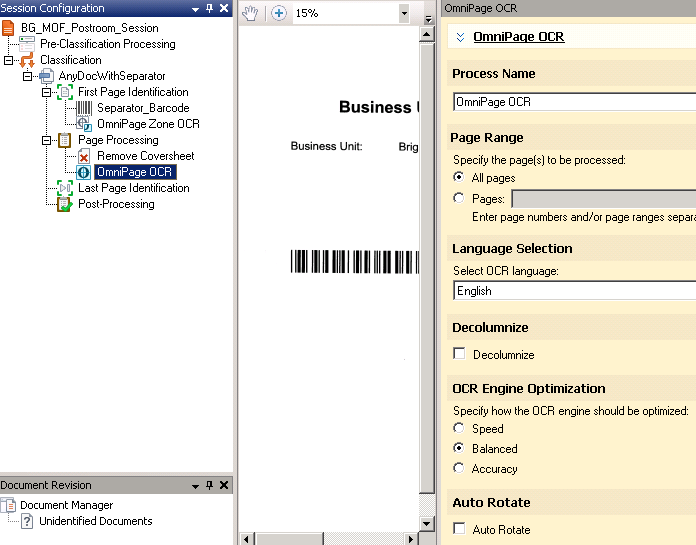This screenshot has height=545, width=696.
Task: Close the Document Revision panel
Action: click(224, 485)
